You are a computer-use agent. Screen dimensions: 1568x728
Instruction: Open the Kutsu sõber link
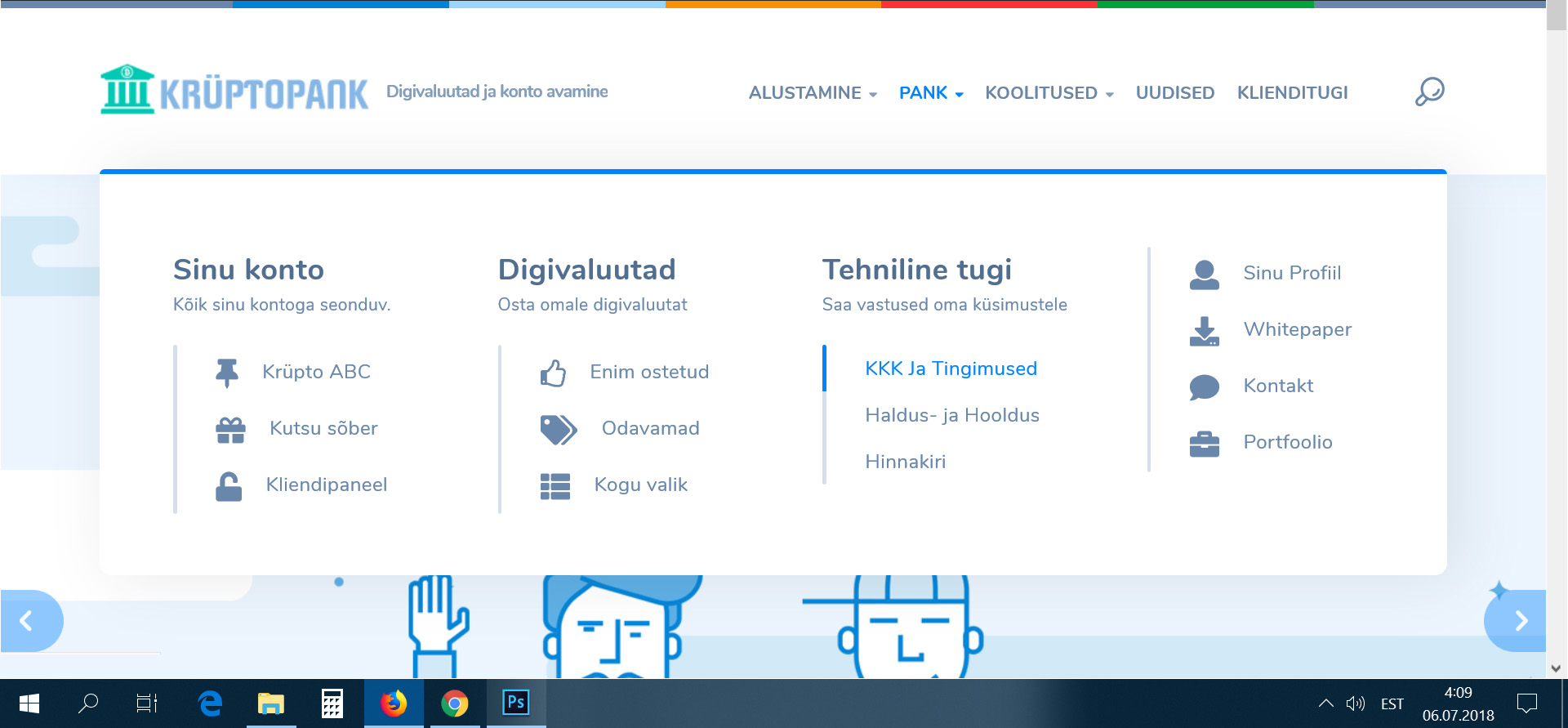point(323,429)
